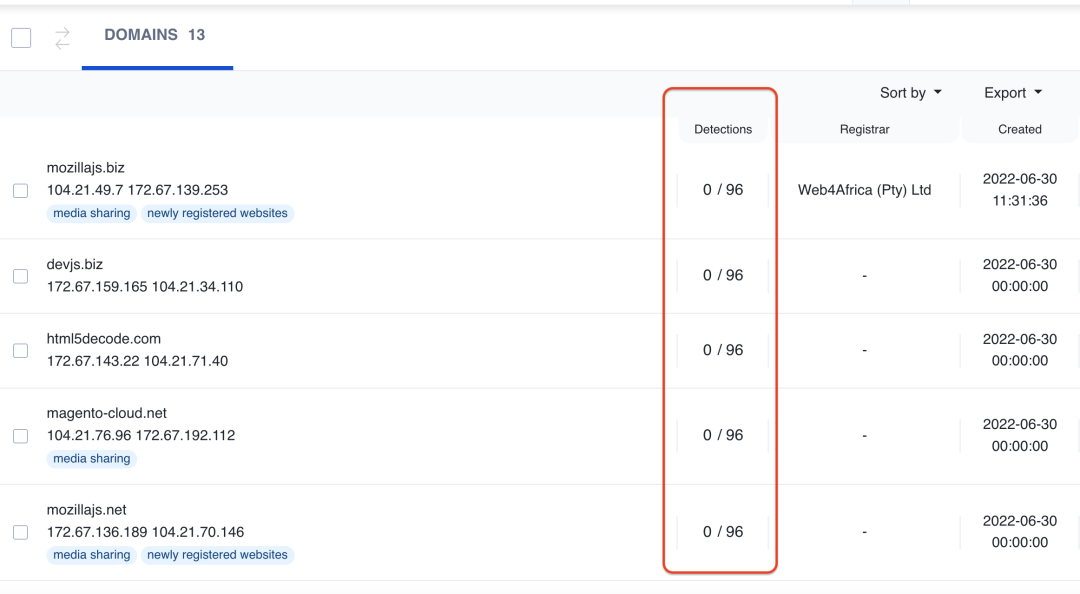Screen dimensions: 1080x594
Task: Click the media sharing tag under magento-cloud.net
Action: 92,459
